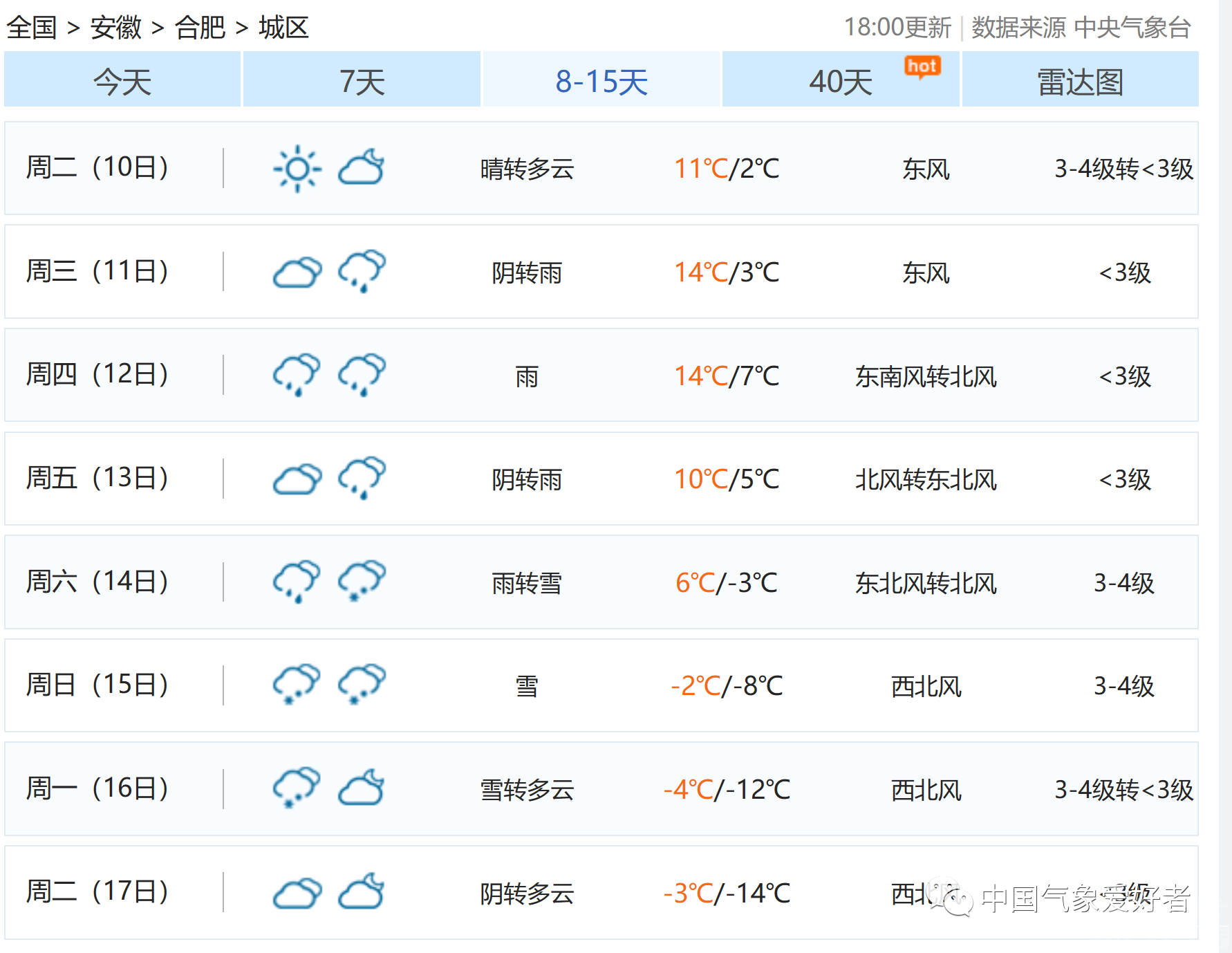Click the overcast cloud icon for 周五 (13日)
The height and width of the screenshot is (953, 1232).
tap(297, 479)
